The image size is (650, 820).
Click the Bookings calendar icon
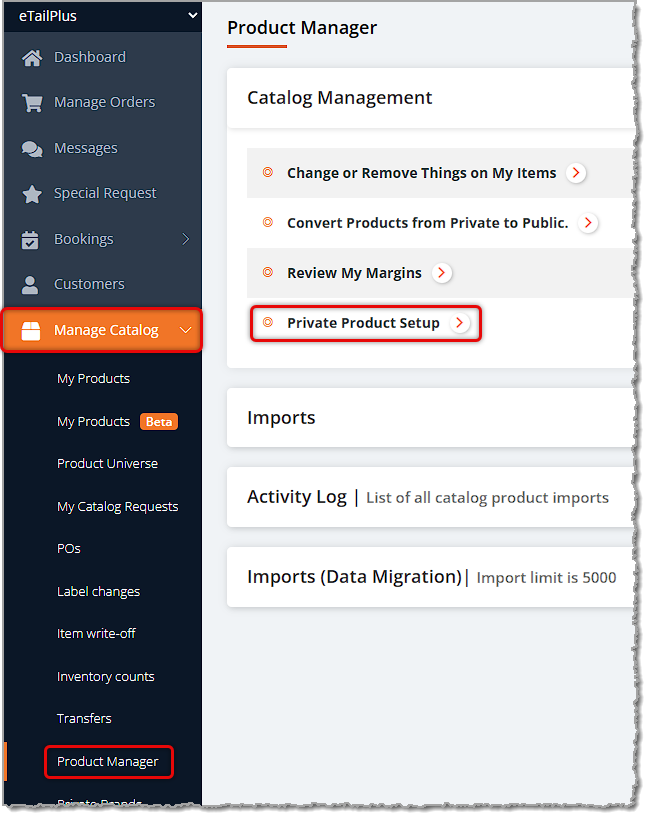pyautogui.click(x=30, y=240)
